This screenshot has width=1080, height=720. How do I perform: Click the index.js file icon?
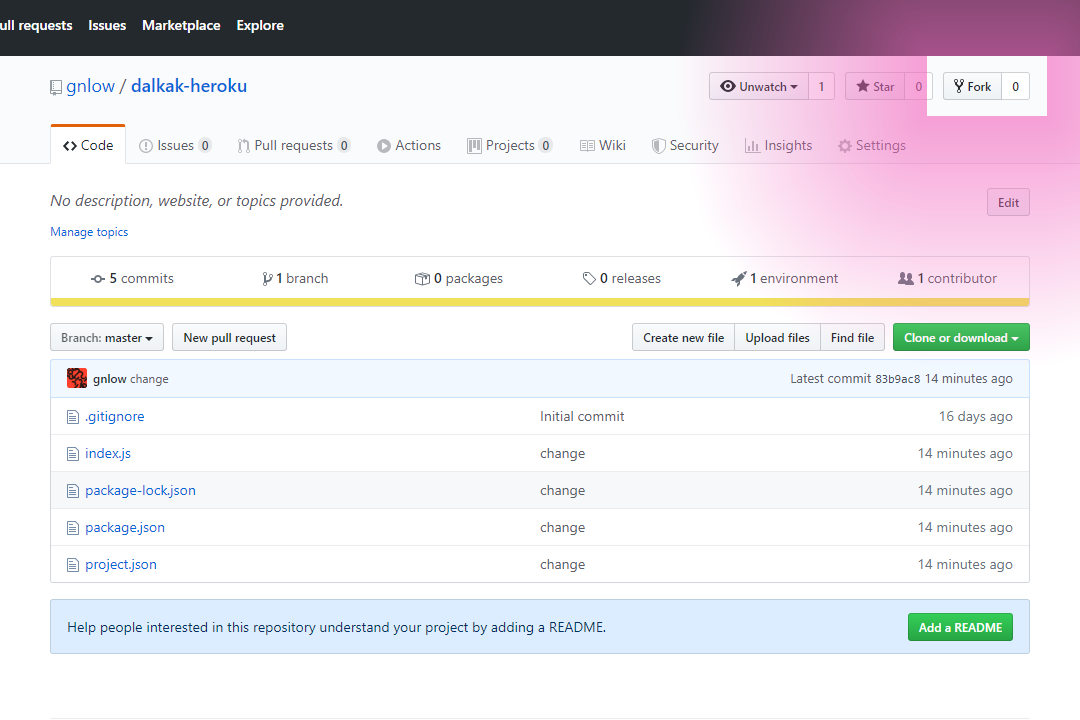tap(72, 454)
